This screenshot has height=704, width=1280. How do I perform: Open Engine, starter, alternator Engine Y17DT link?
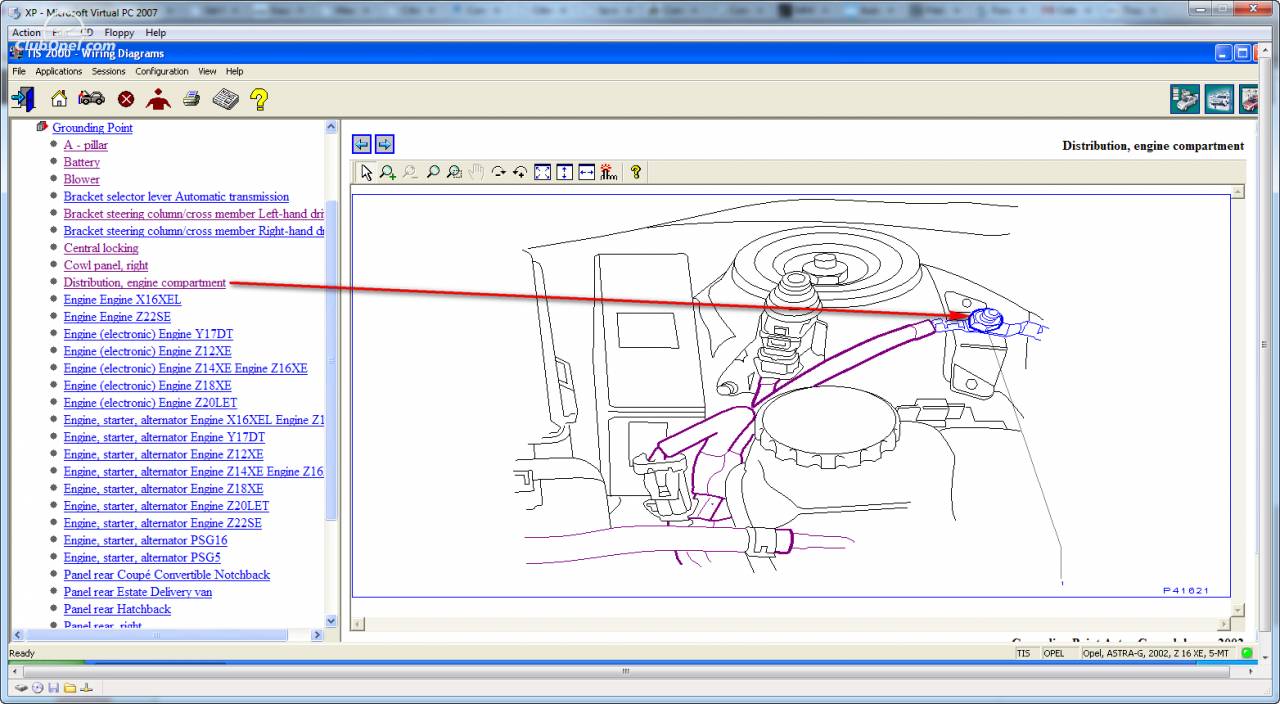[164, 437]
